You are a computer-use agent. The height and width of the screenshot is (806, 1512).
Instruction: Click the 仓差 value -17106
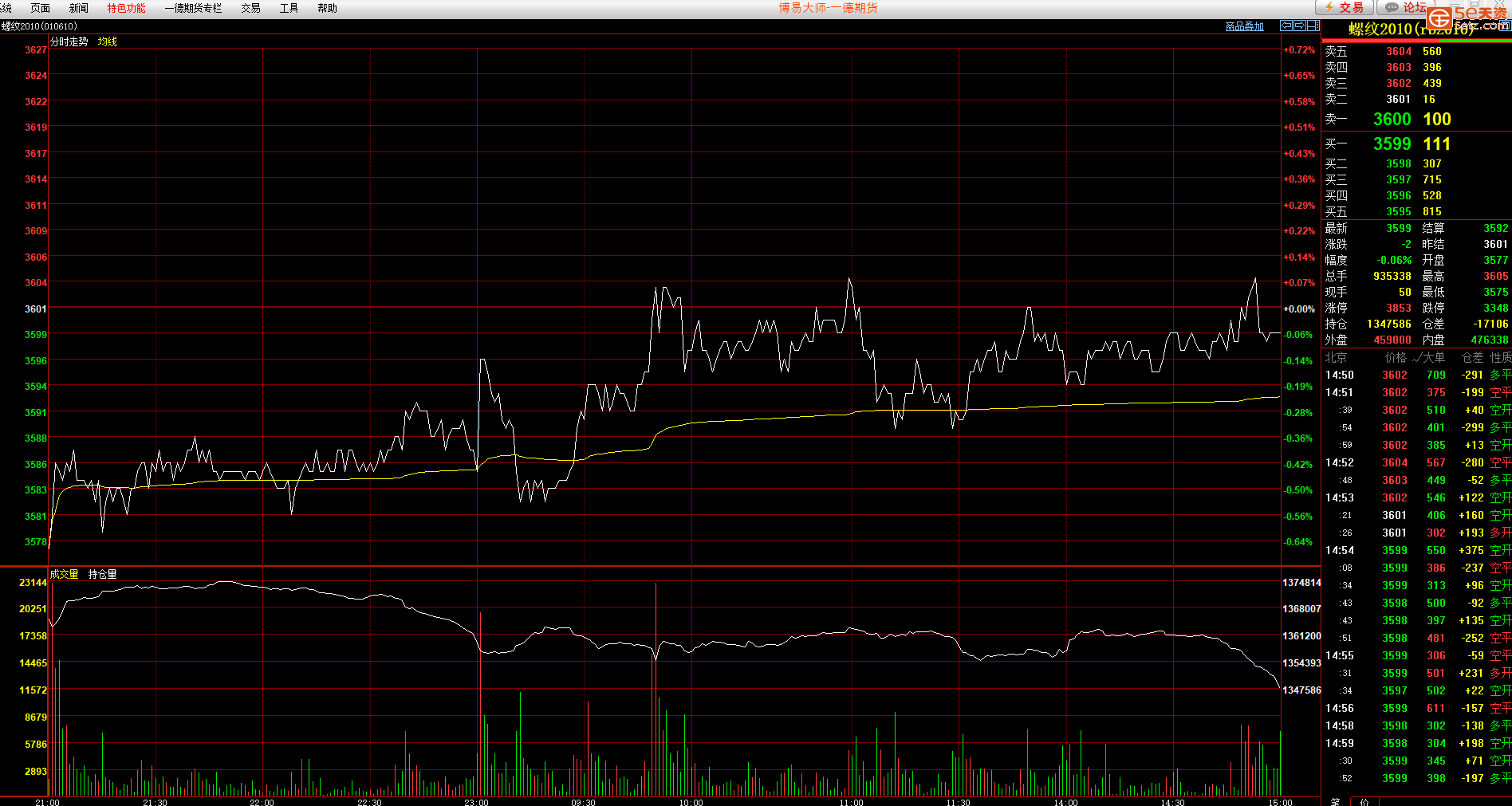point(1490,324)
